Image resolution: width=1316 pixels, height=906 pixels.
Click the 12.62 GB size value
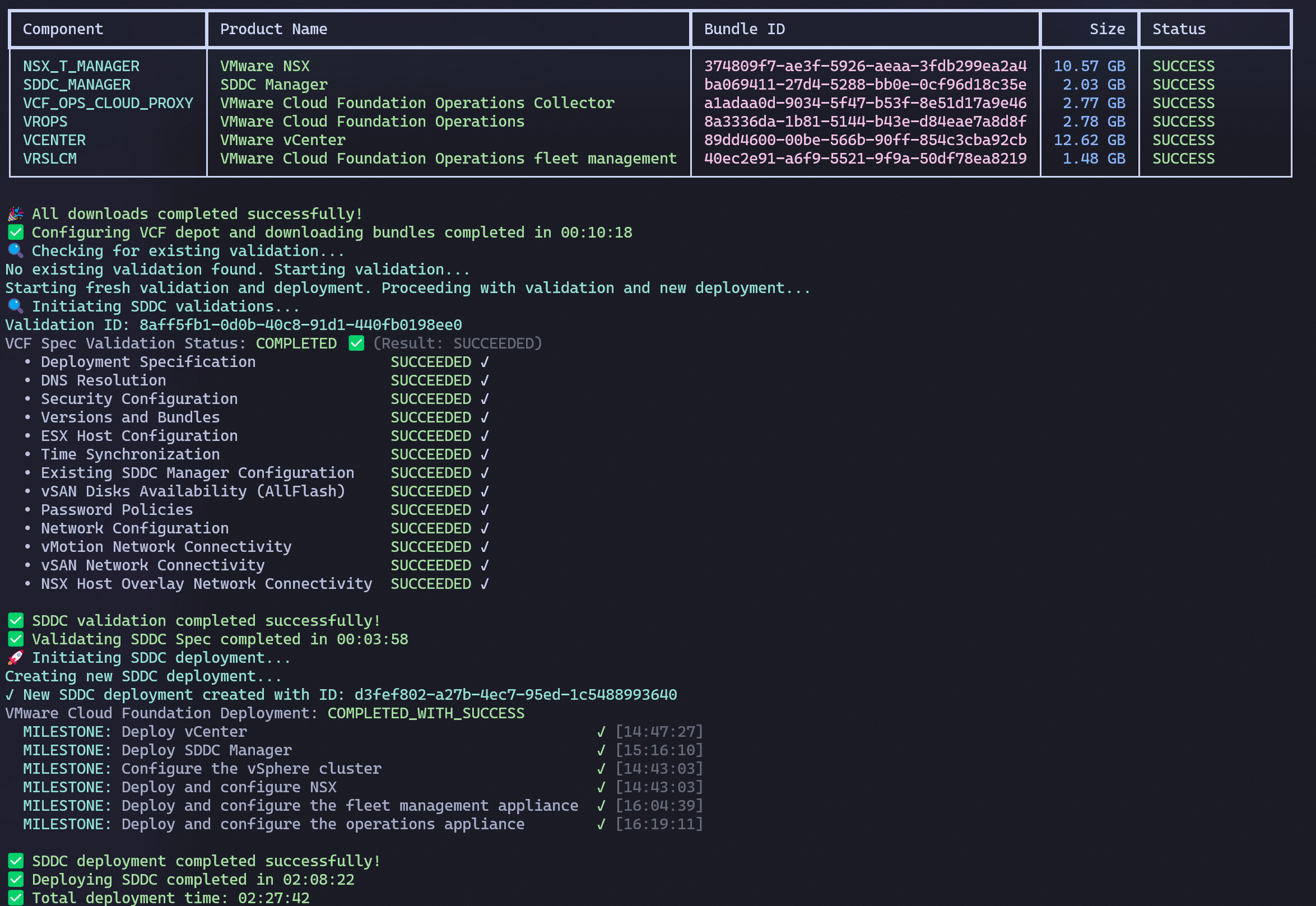pyautogui.click(x=1090, y=140)
